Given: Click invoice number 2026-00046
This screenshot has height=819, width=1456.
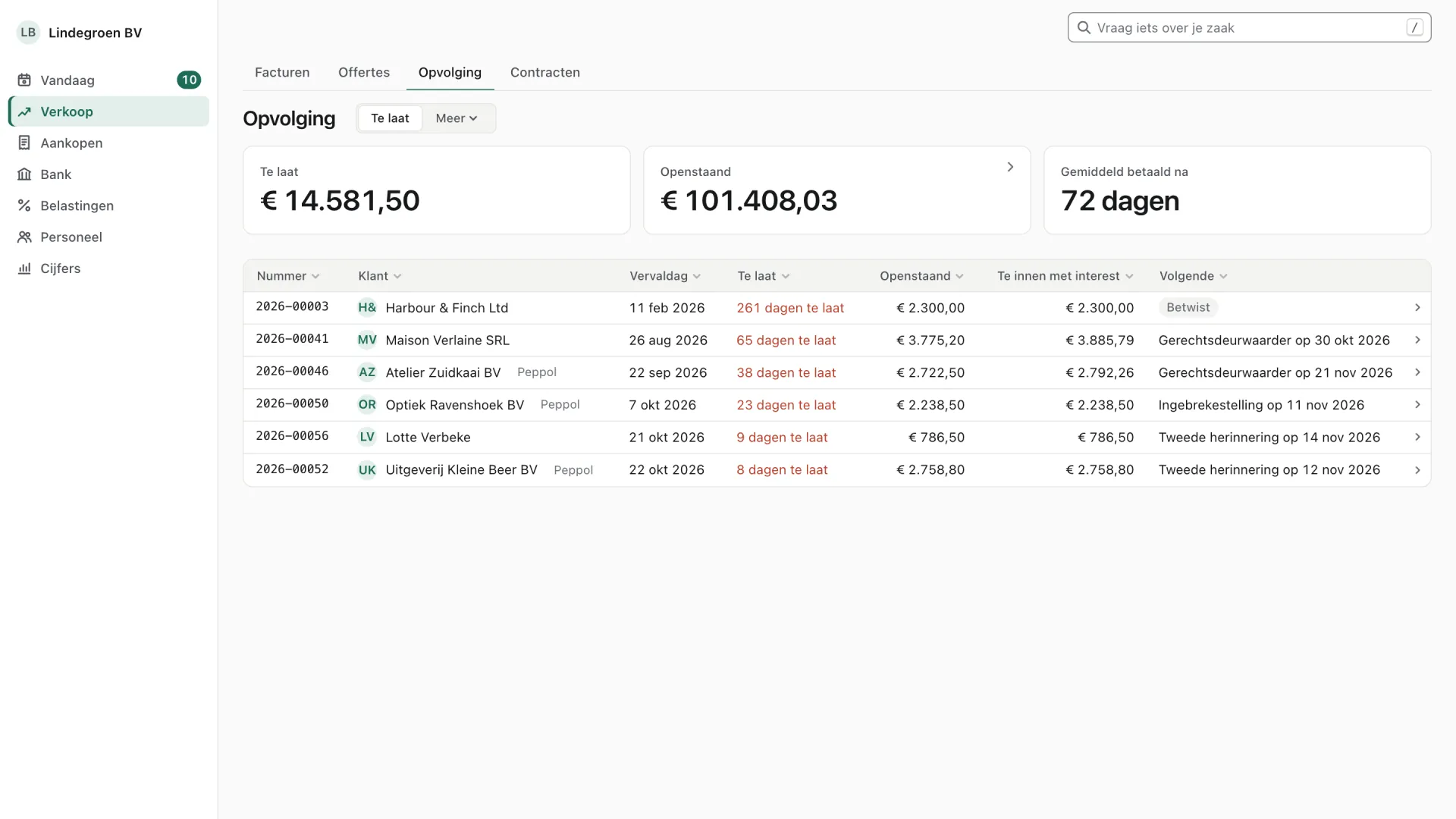Looking at the screenshot, I should (292, 372).
